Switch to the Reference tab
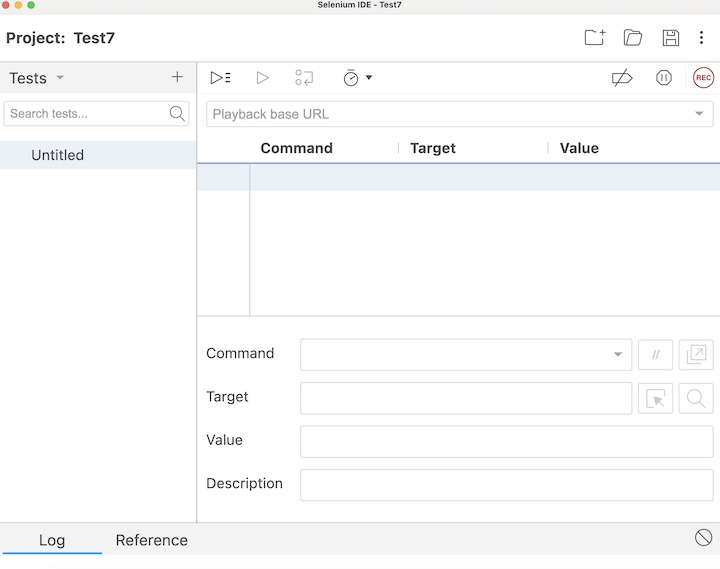This screenshot has width=720, height=569. 151,540
